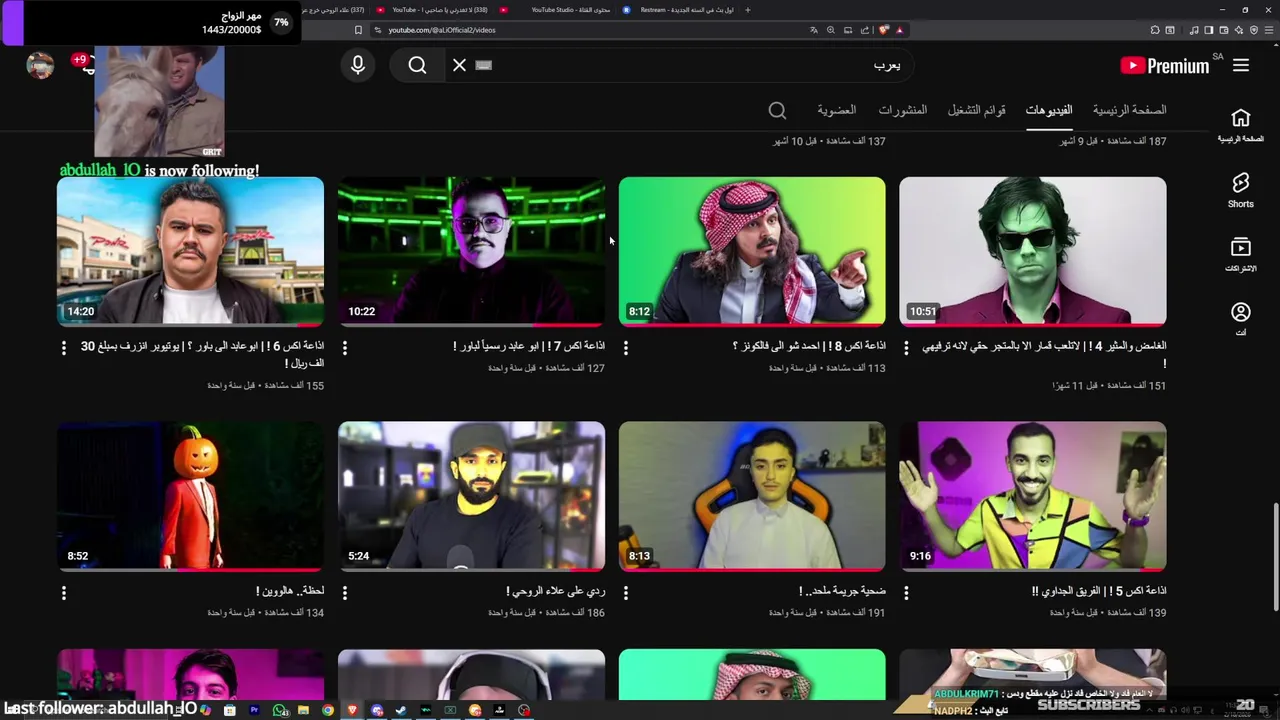Viewport: 1280px width, 720px height.
Task: Switch to the قوائم التشغيل tab
Action: coord(977,110)
